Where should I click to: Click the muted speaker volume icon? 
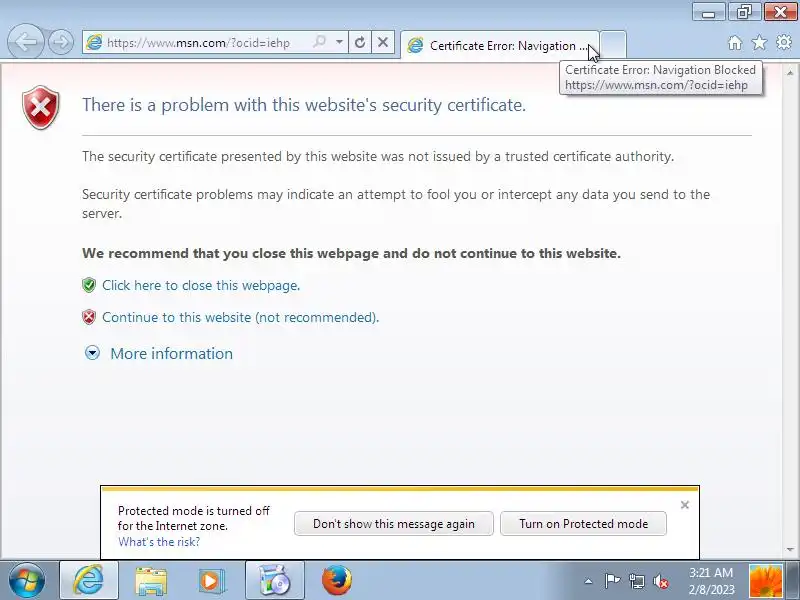tap(661, 581)
